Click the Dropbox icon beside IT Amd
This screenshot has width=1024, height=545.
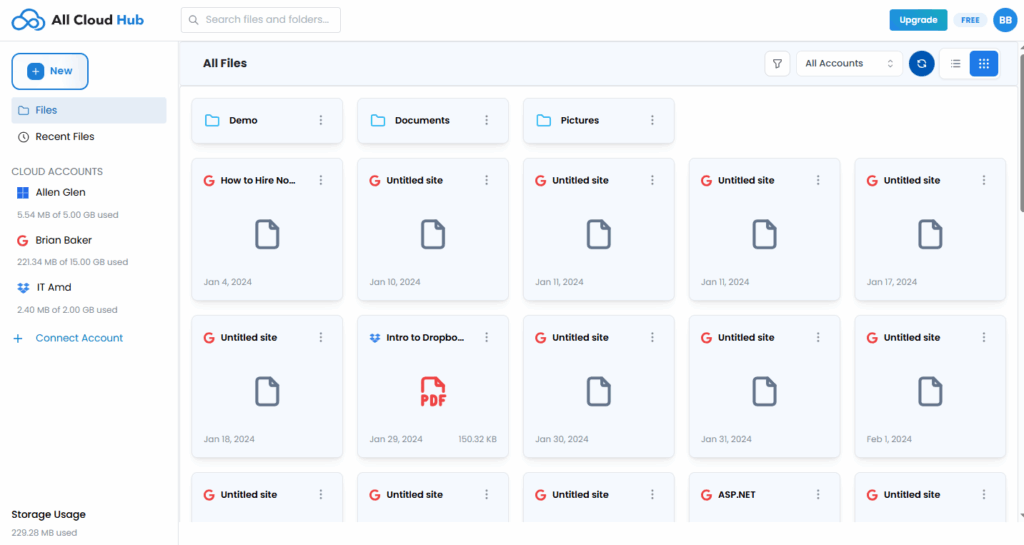(23, 288)
